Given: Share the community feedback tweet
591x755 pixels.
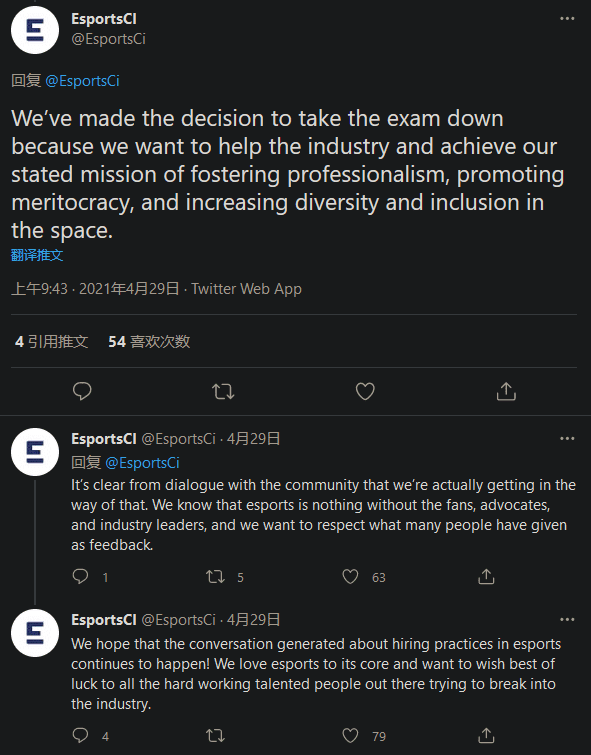Looking at the screenshot, I should tap(486, 576).
